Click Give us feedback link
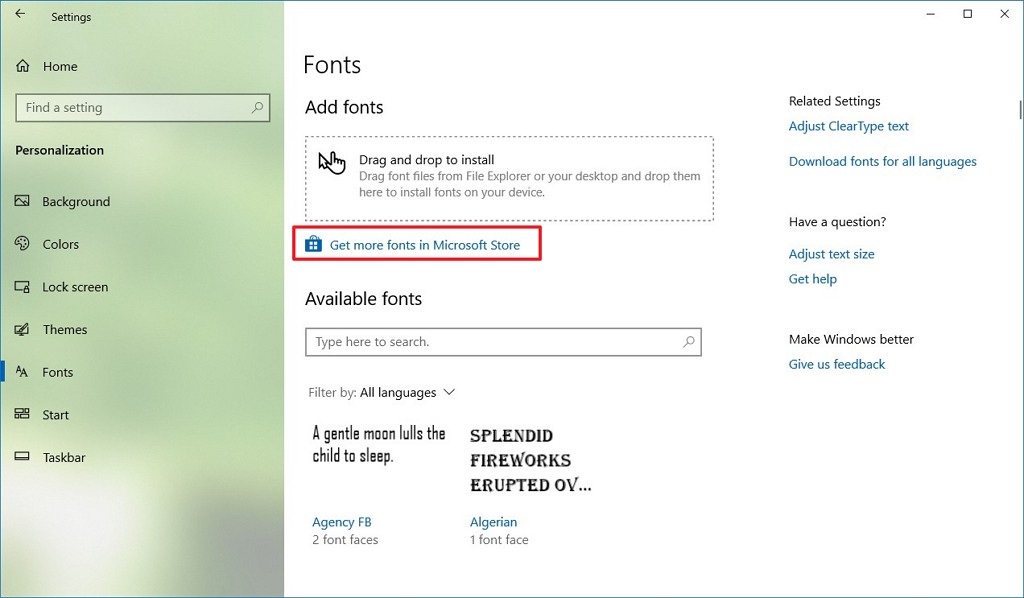1024x598 pixels. tap(837, 364)
